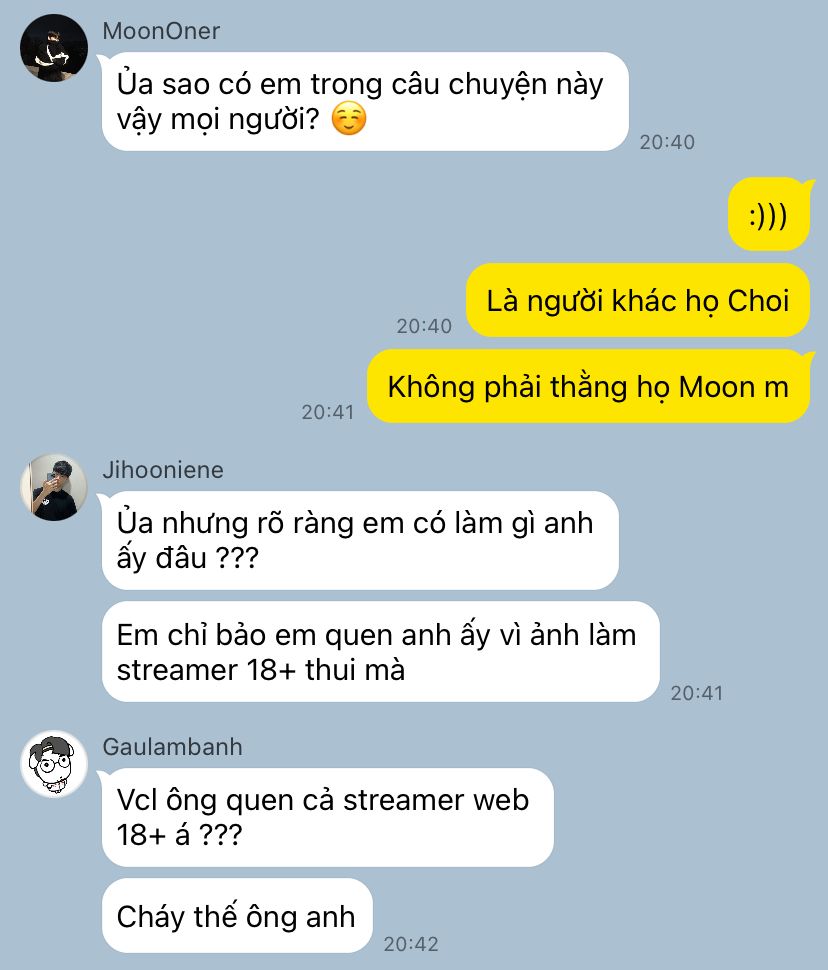Tap the "Là người khác họ Choi" bubble
828x970 pixels.
point(637,301)
